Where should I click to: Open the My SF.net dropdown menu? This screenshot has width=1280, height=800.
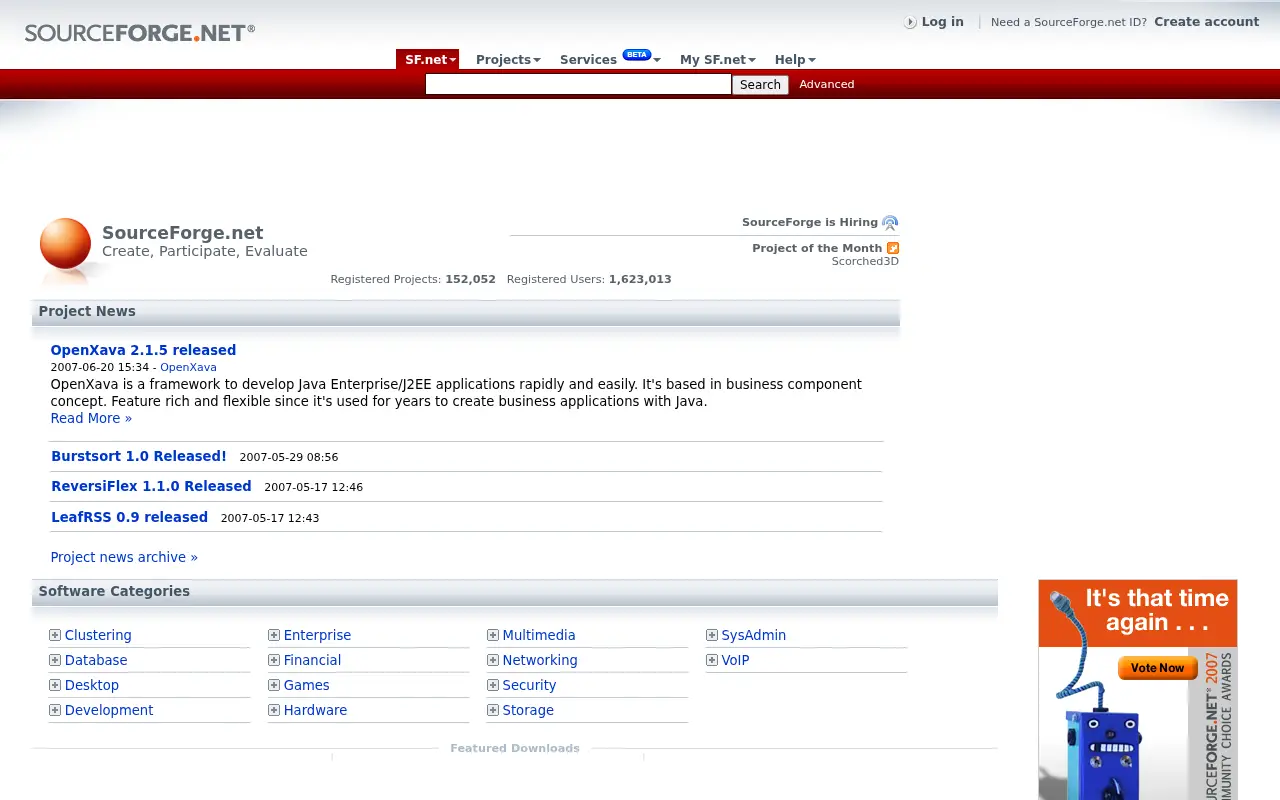[x=718, y=59]
